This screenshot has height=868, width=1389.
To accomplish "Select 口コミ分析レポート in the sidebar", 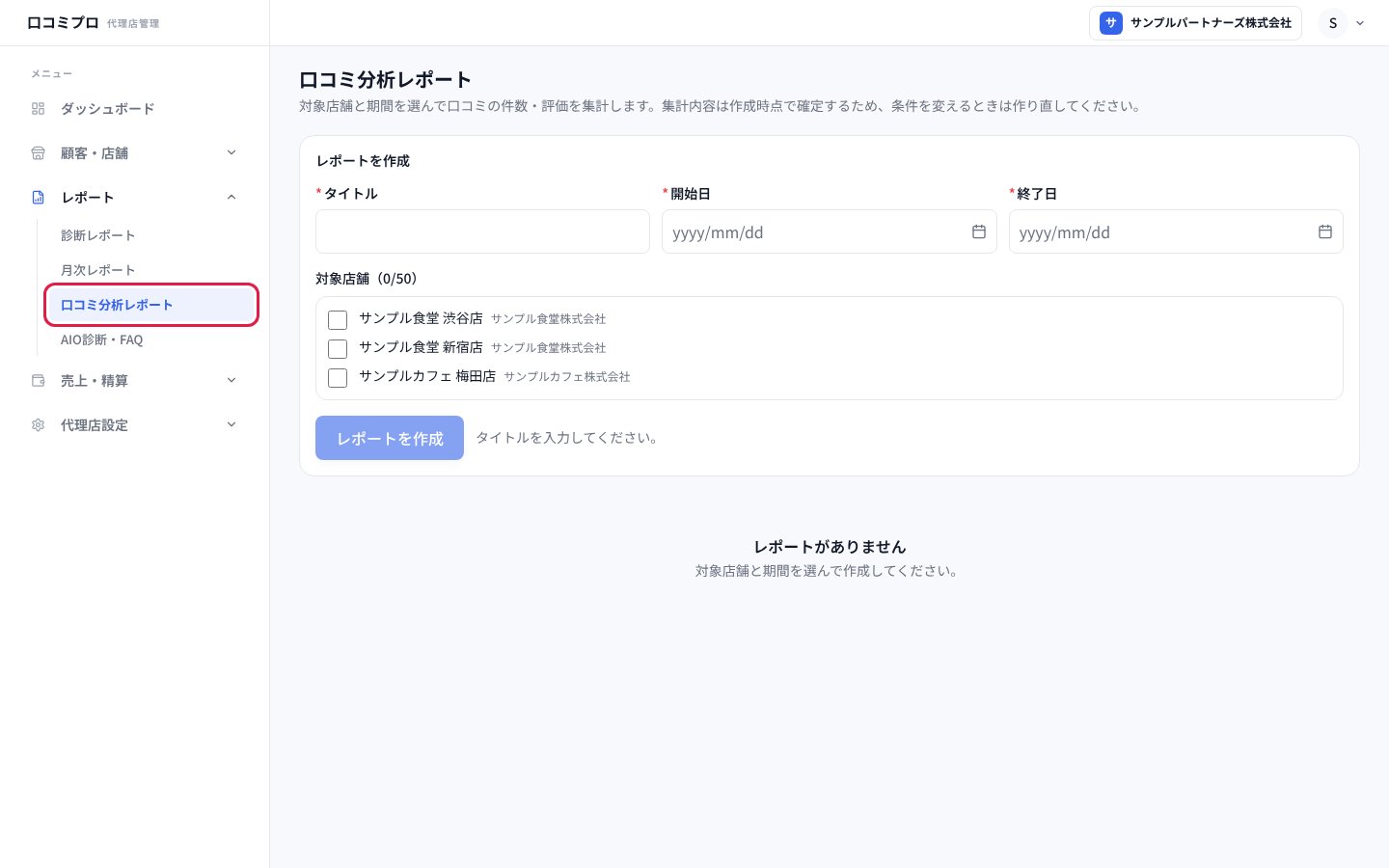I will tap(151, 305).
